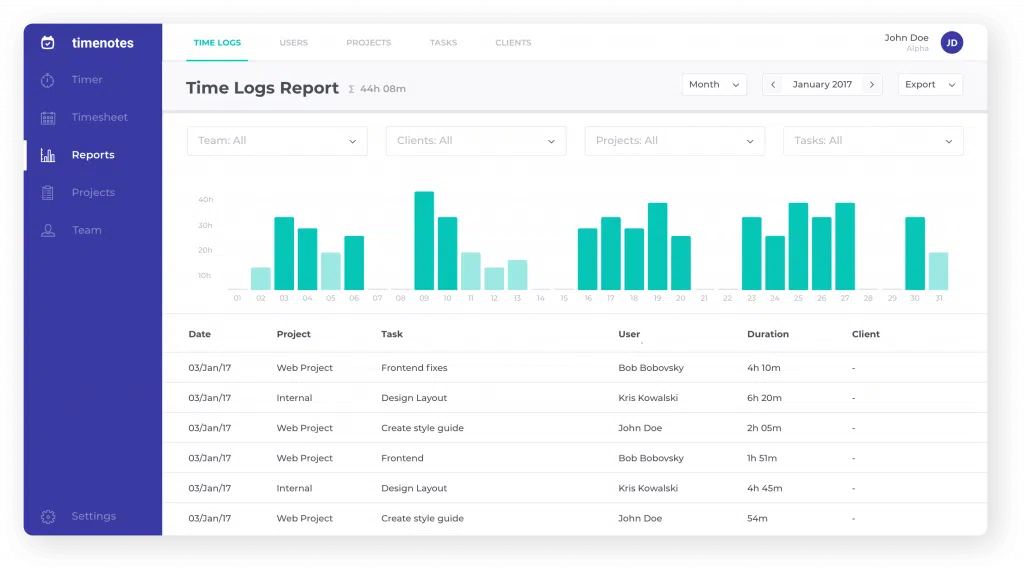Open the Month period dropdown
The image size is (1024, 572).
tap(714, 85)
